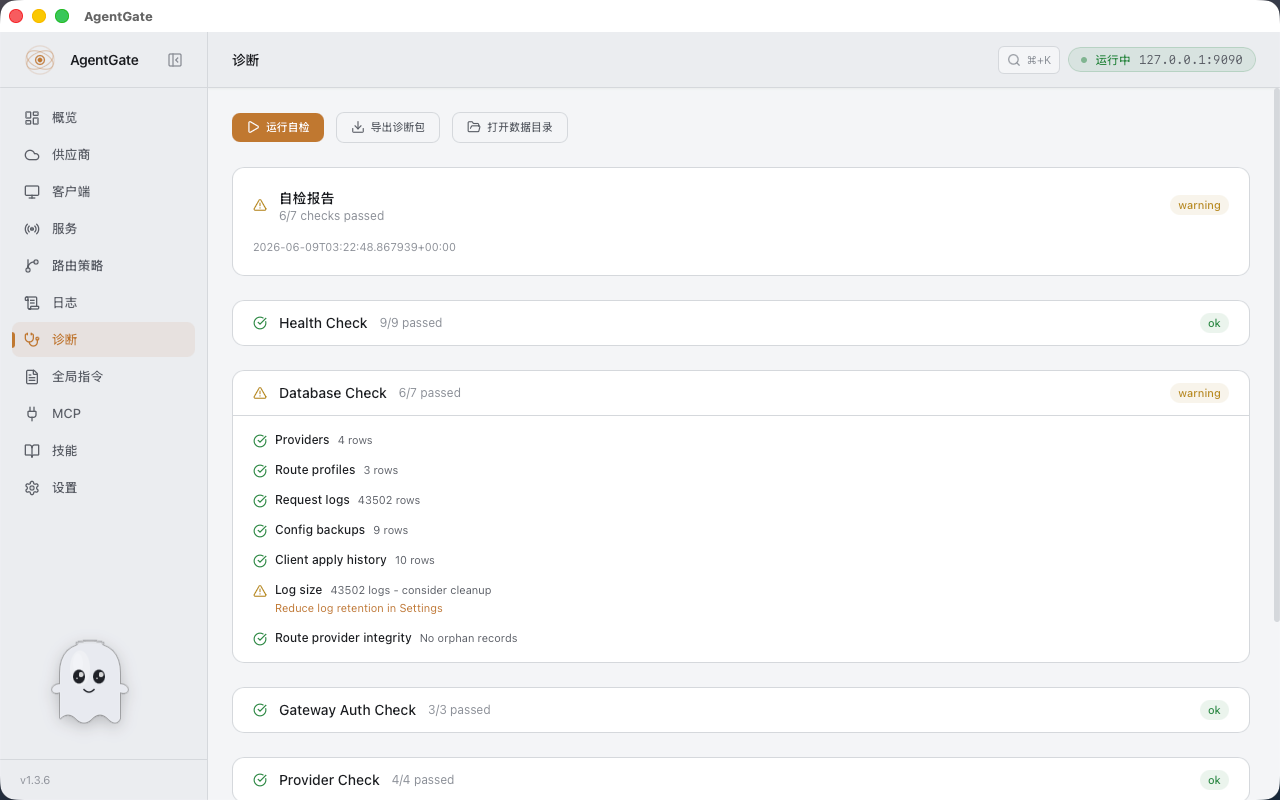
Task: Click the timestamp 2026-06-09T03:22:48 text
Action: [354, 247]
